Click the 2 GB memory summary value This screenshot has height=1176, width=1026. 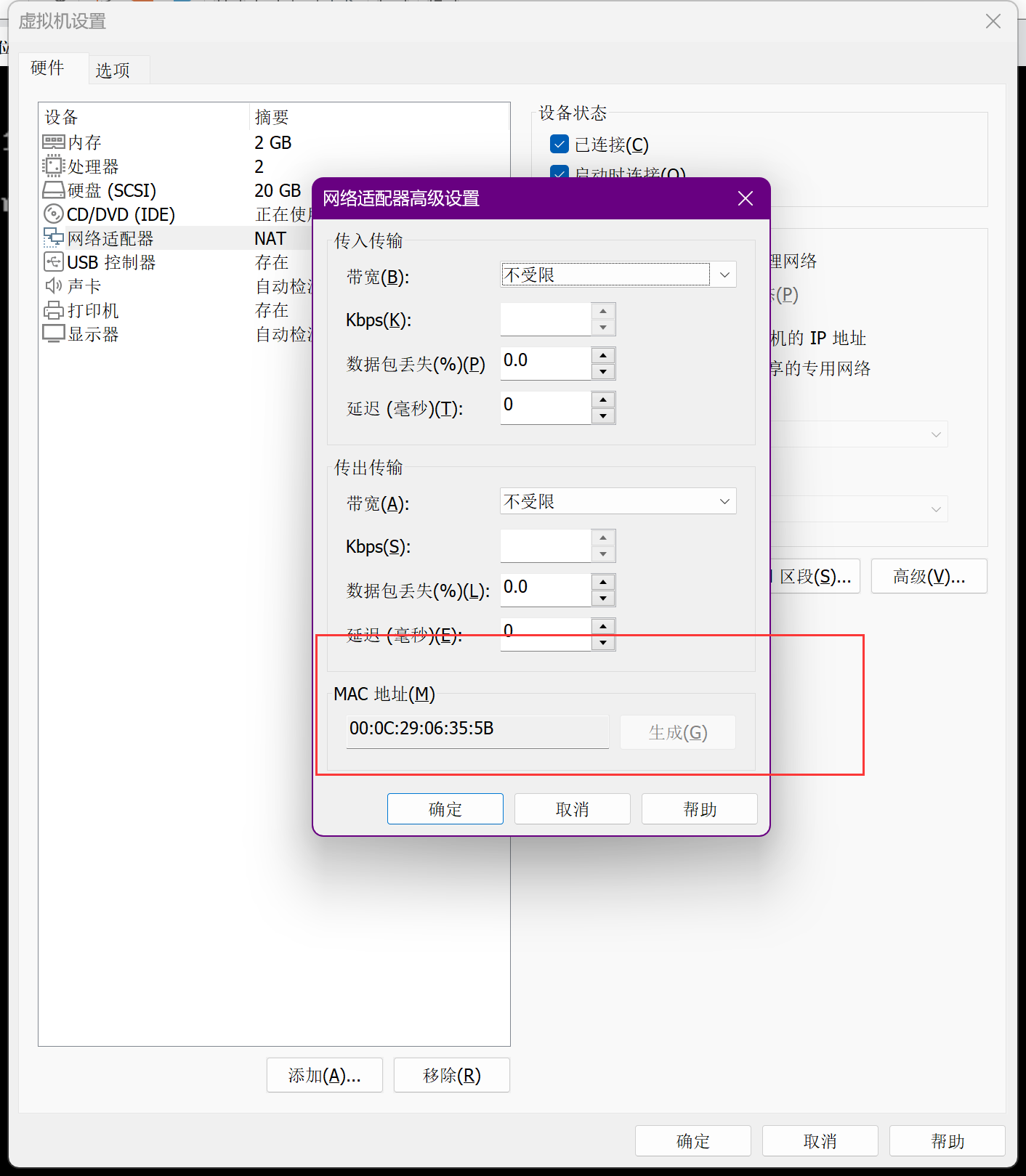click(x=273, y=142)
